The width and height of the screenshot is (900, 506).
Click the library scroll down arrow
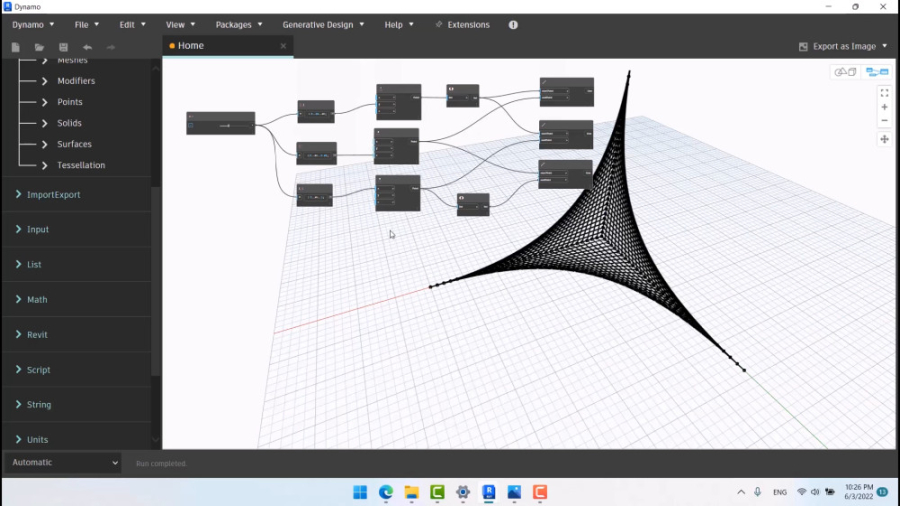click(156, 440)
